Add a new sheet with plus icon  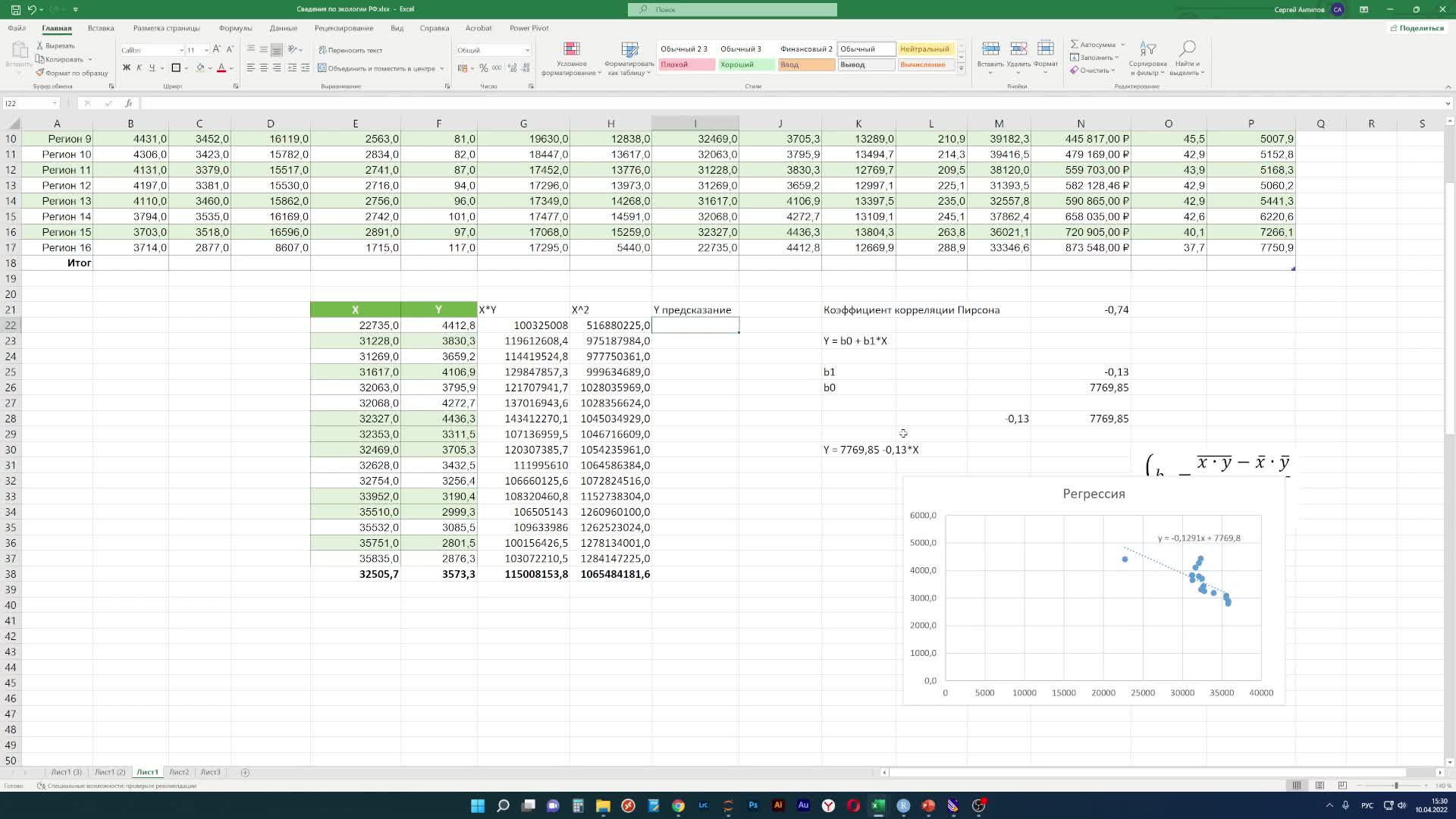tap(245, 772)
